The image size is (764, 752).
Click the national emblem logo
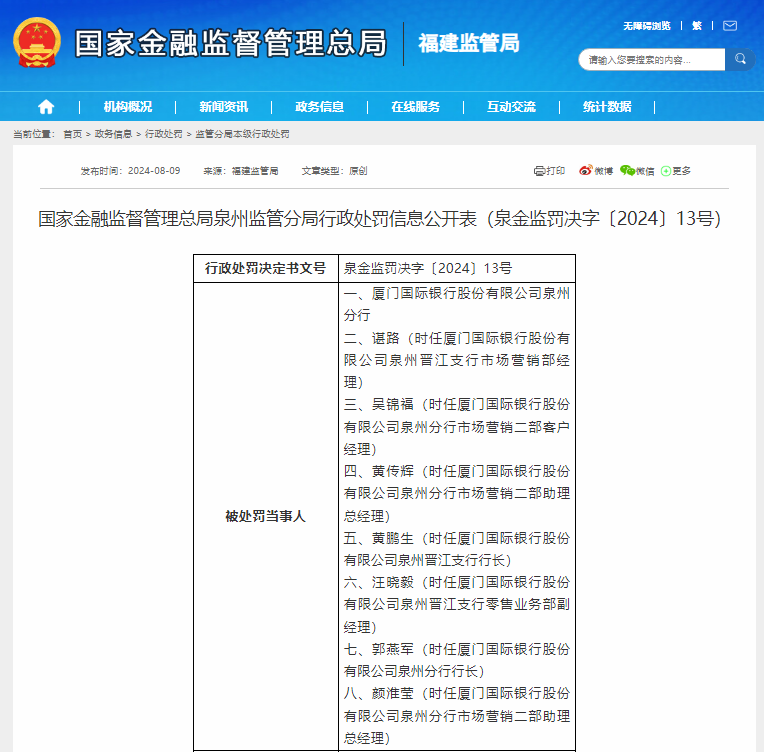pos(37,42)
